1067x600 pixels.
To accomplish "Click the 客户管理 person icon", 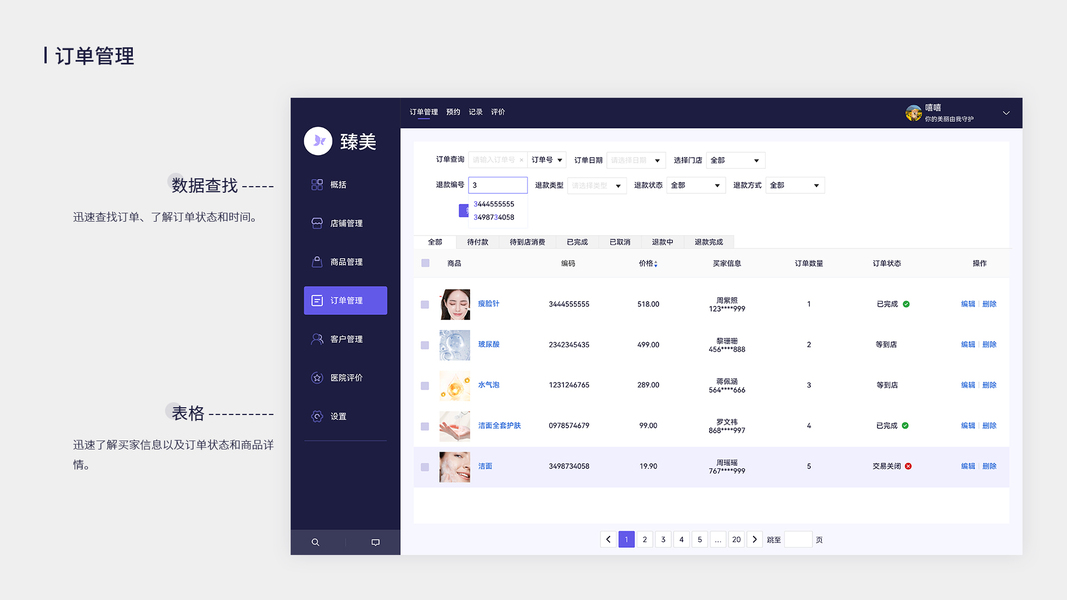I will (317, 339).
